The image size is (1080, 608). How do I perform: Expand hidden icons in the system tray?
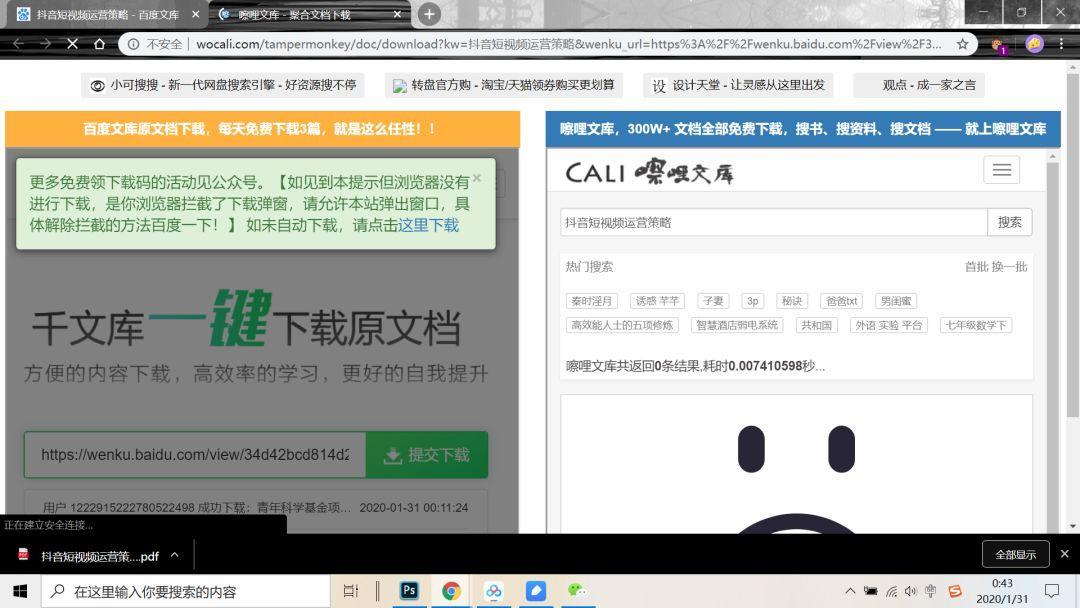[x=850, y=591]
